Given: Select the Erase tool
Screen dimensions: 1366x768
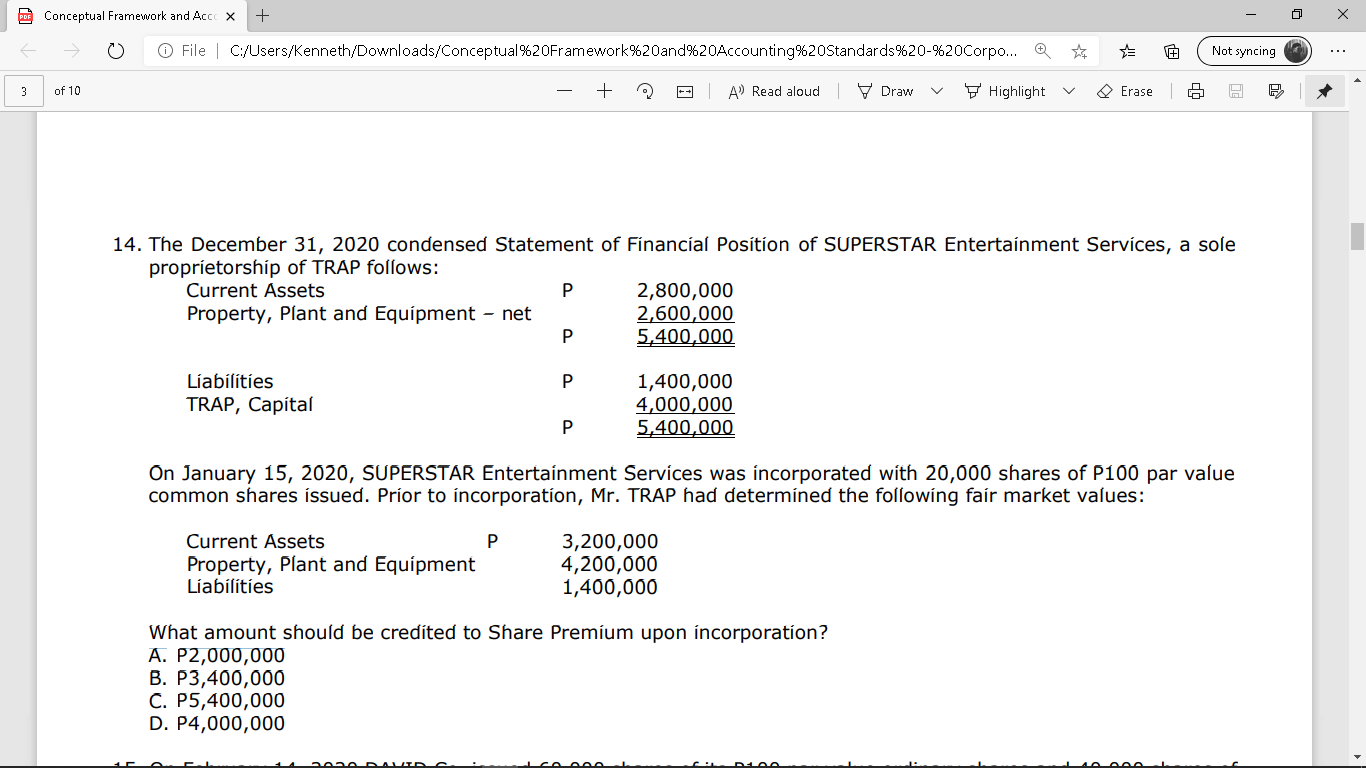Looking at the screenshot, I should coord(1125,91).
